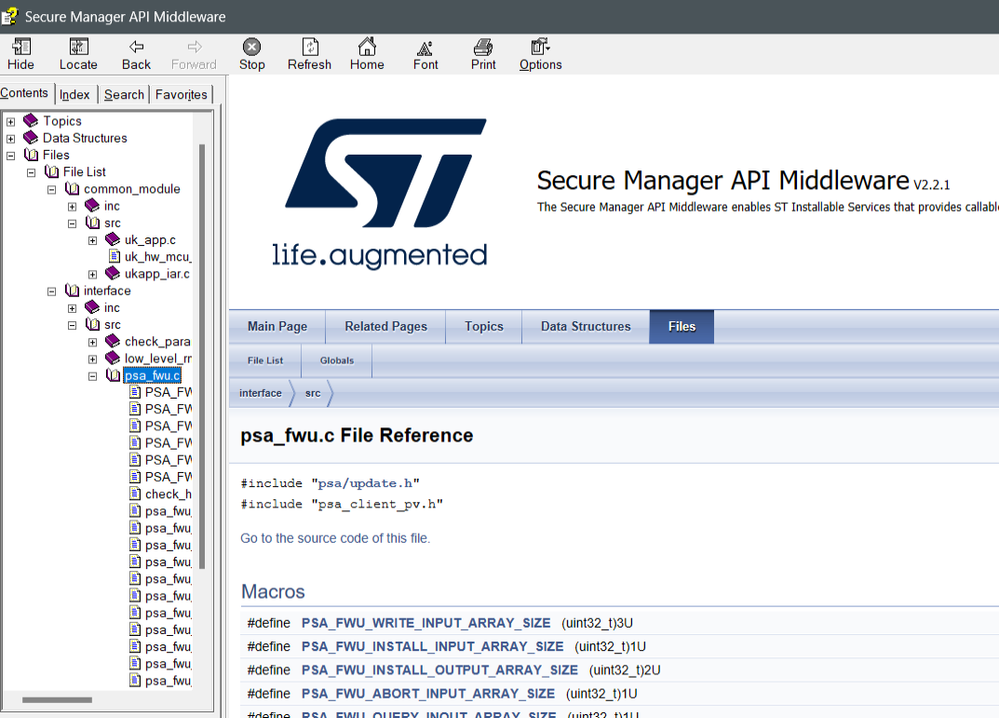This screenshot has height=718, width=999.
Task: Switch to the Favorites tab
Action: (x=181, y=94)
